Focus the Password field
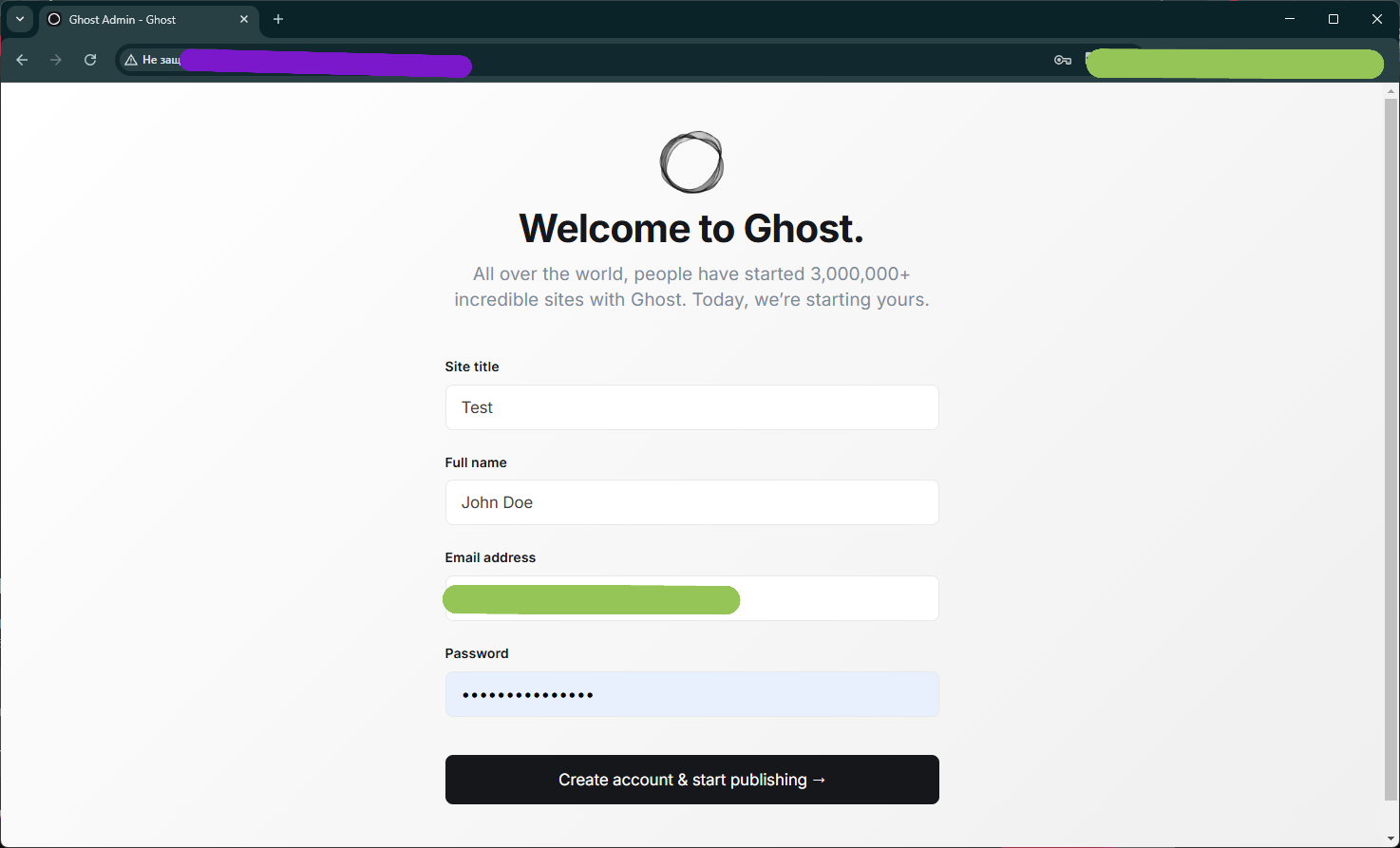The image size is (1400, 848). 691,694
